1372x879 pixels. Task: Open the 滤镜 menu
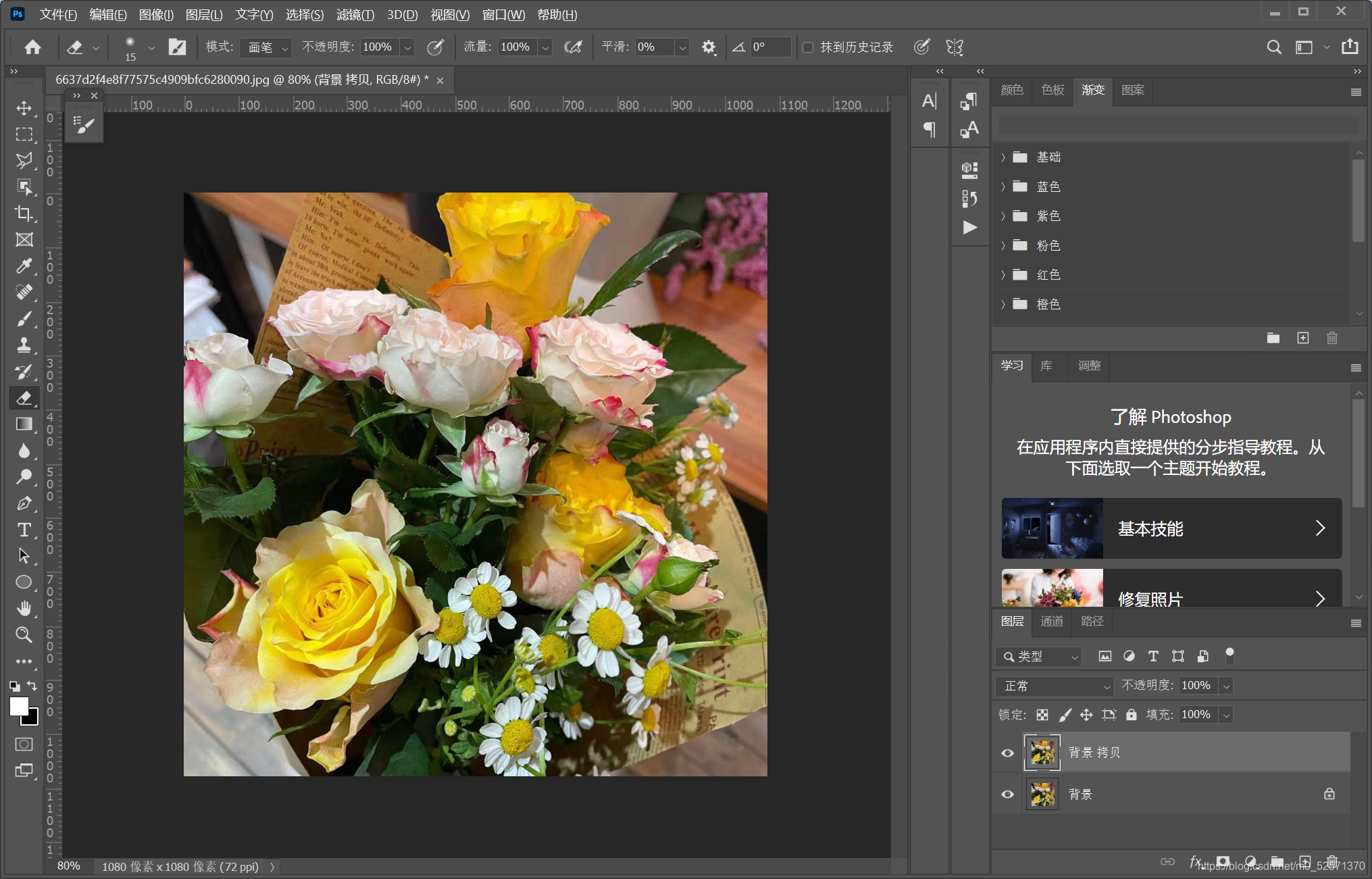(x=355, y=14)
